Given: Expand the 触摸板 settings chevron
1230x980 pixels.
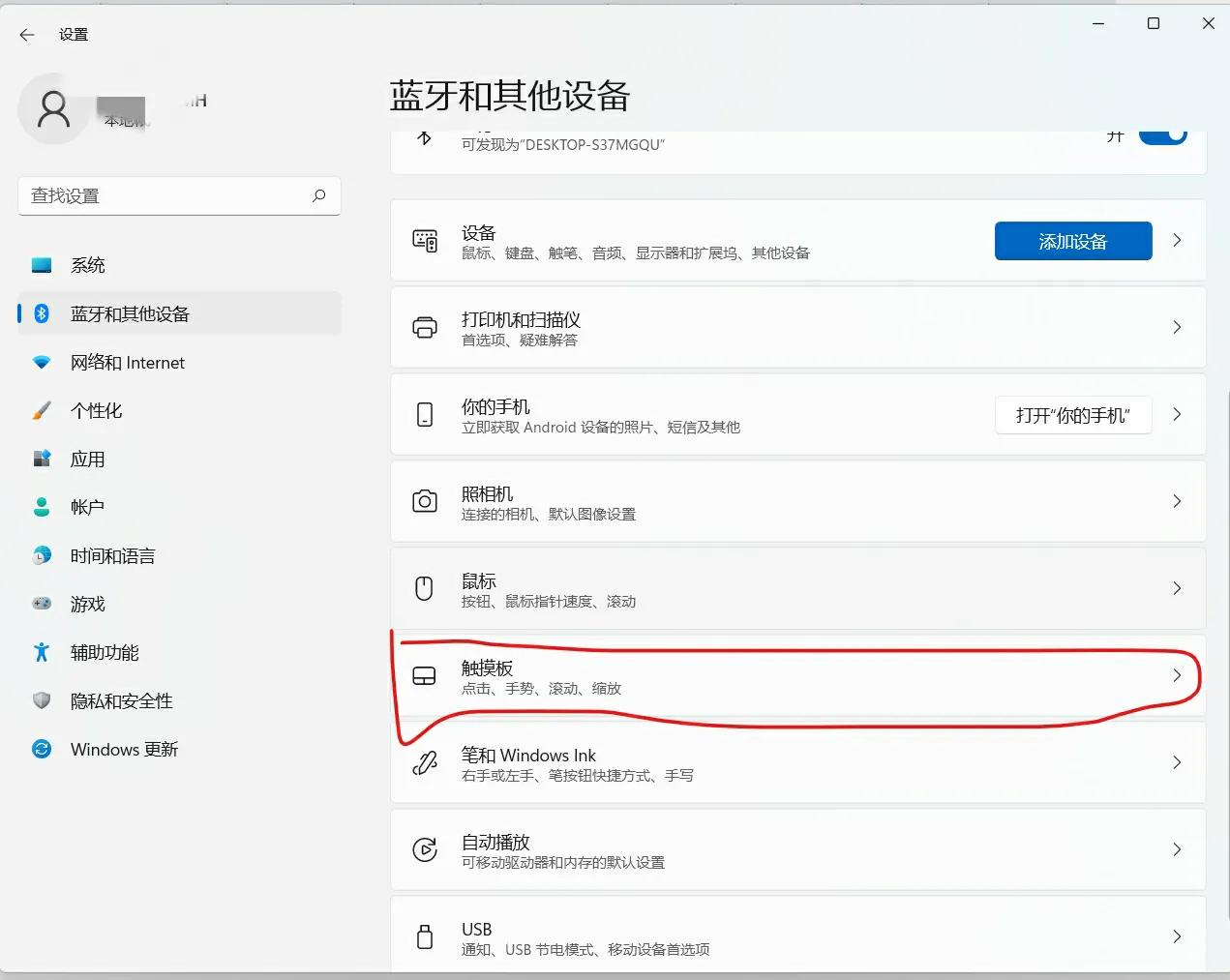Looking at the screenshot, I should point(1177,675).
